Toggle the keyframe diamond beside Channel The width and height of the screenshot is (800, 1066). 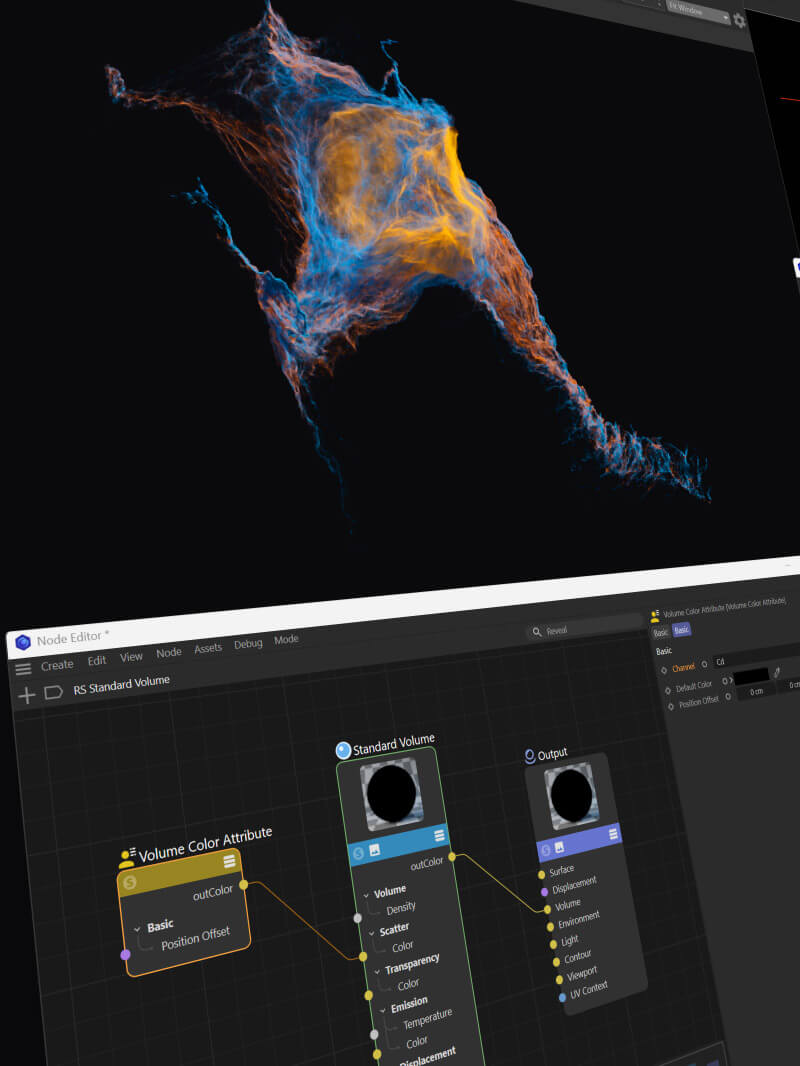(664, 670)
